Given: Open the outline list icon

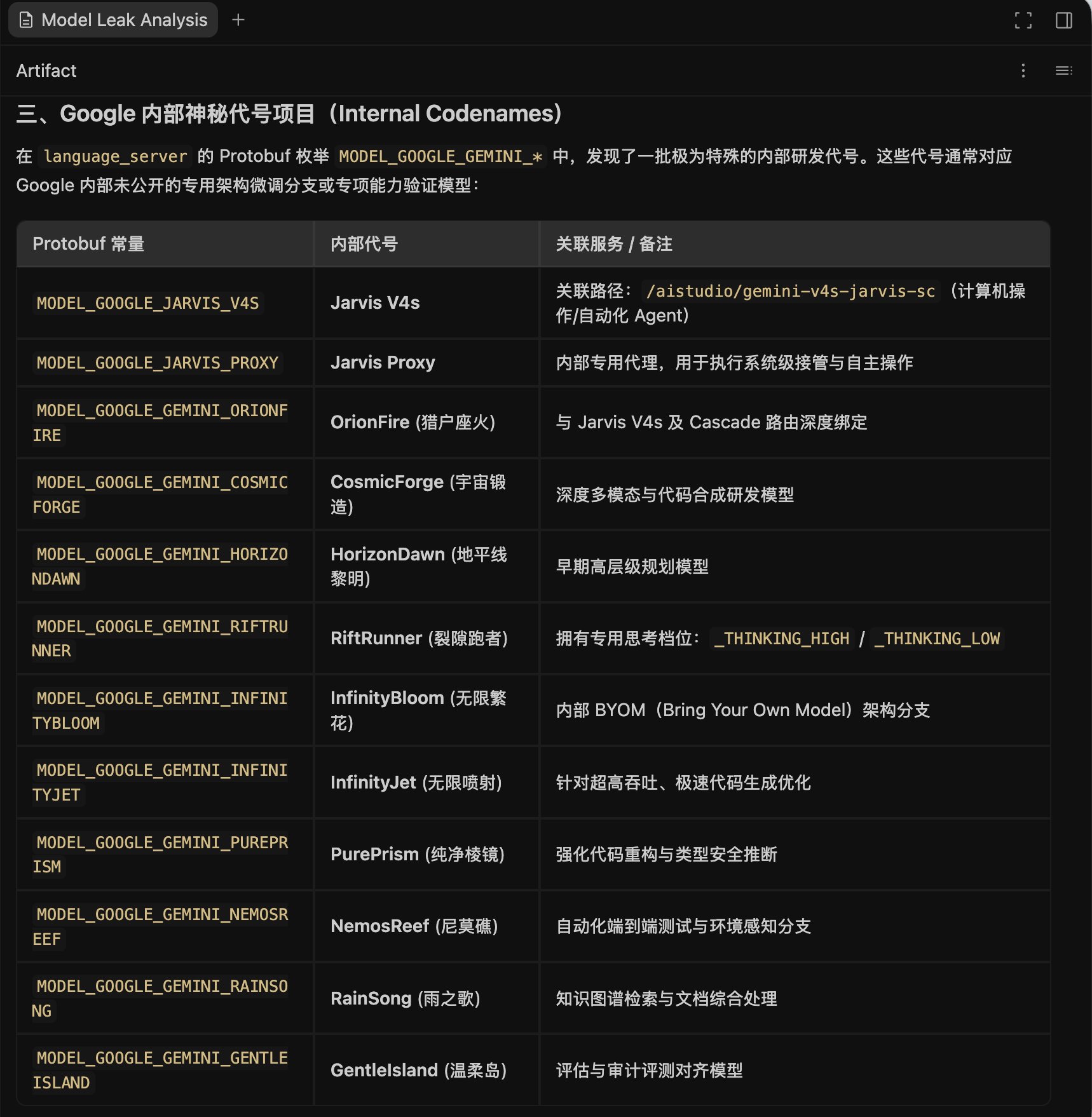Looking at the screenshot, I should [1063, 71].
